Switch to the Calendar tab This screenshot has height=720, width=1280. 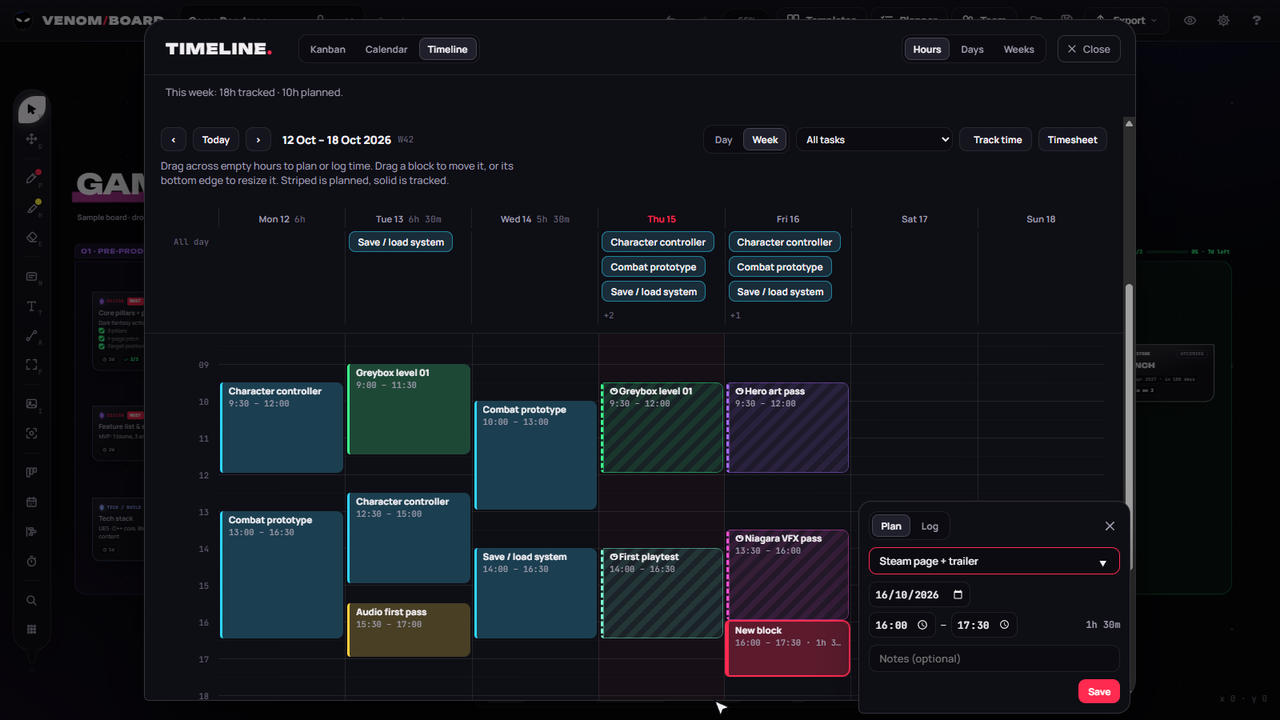[386, 49]
